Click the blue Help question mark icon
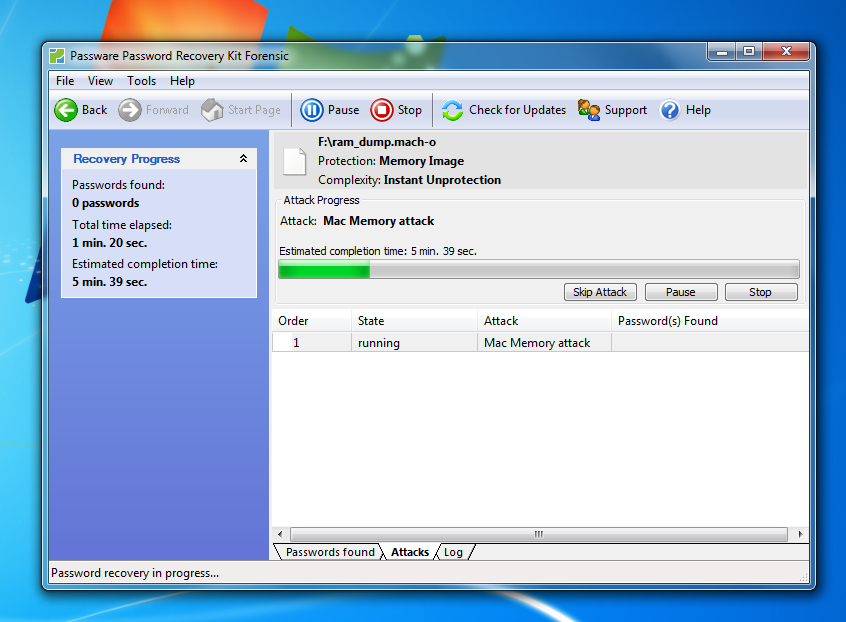 [x=670, y=110]
